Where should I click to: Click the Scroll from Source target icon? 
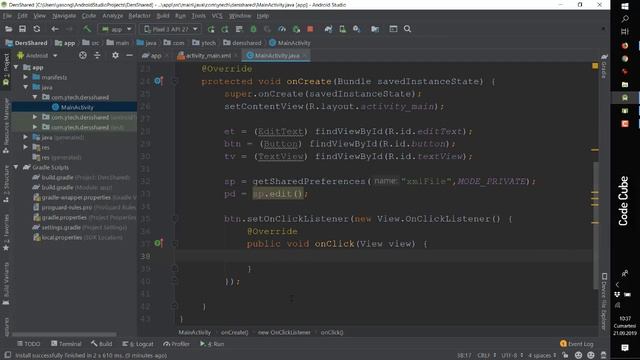pos(83,56)
